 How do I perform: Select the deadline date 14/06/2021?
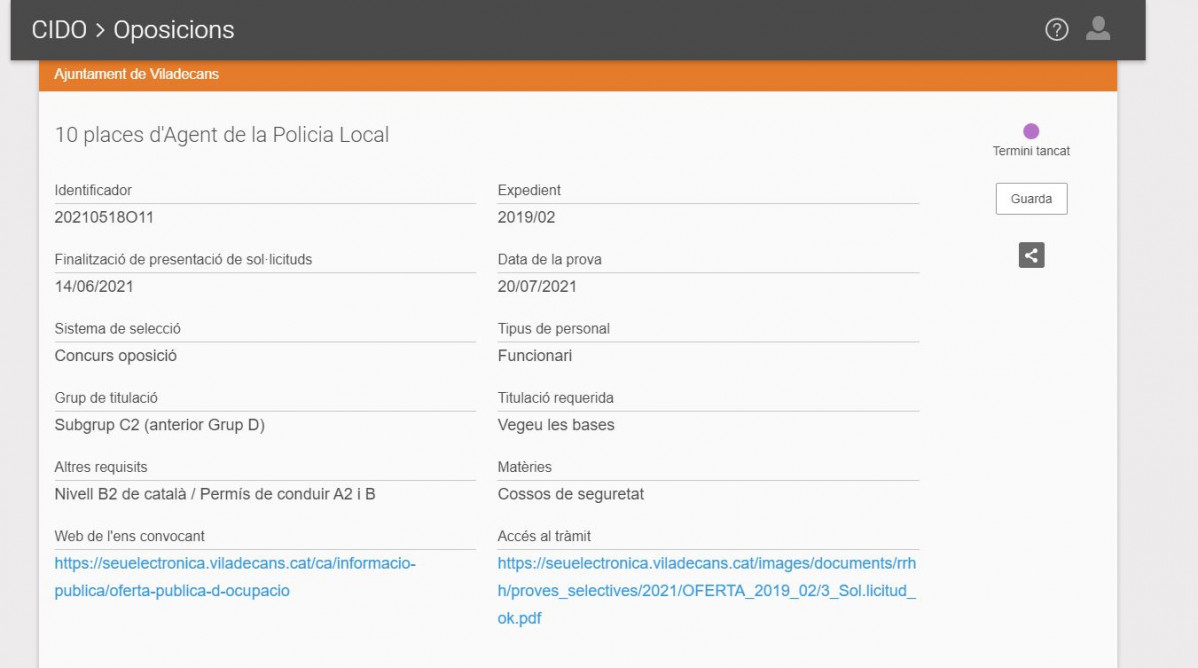tap(94, 287)
